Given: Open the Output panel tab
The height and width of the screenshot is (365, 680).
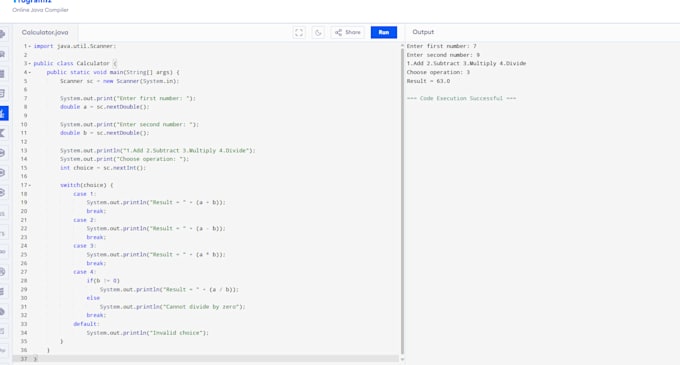Looking at the screenshot, I should pyautogui.click(x=423, y=32).
